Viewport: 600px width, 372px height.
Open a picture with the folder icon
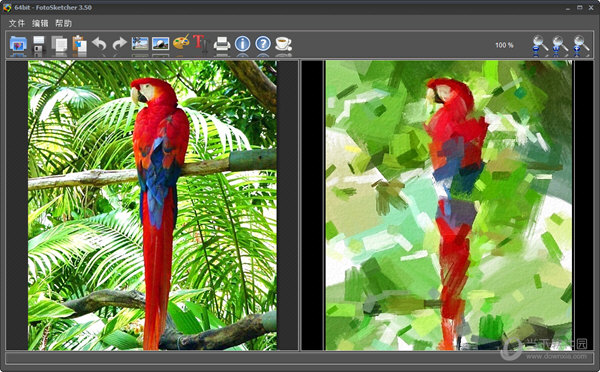tap(18, 44)
